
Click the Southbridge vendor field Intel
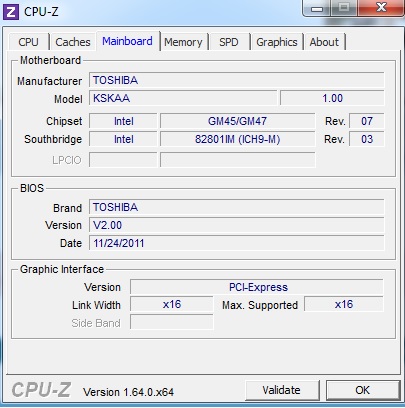tap(123, 139)
